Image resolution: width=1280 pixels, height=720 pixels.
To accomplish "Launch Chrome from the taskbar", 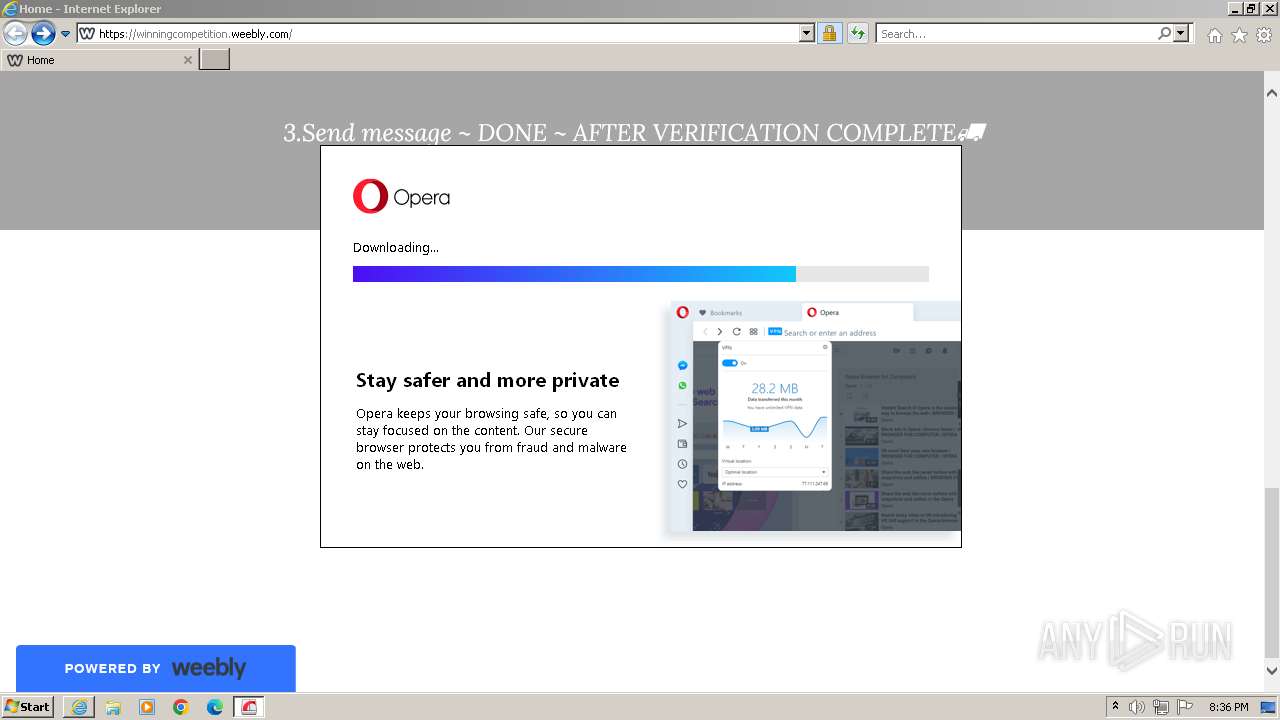I will pos(181,707).
